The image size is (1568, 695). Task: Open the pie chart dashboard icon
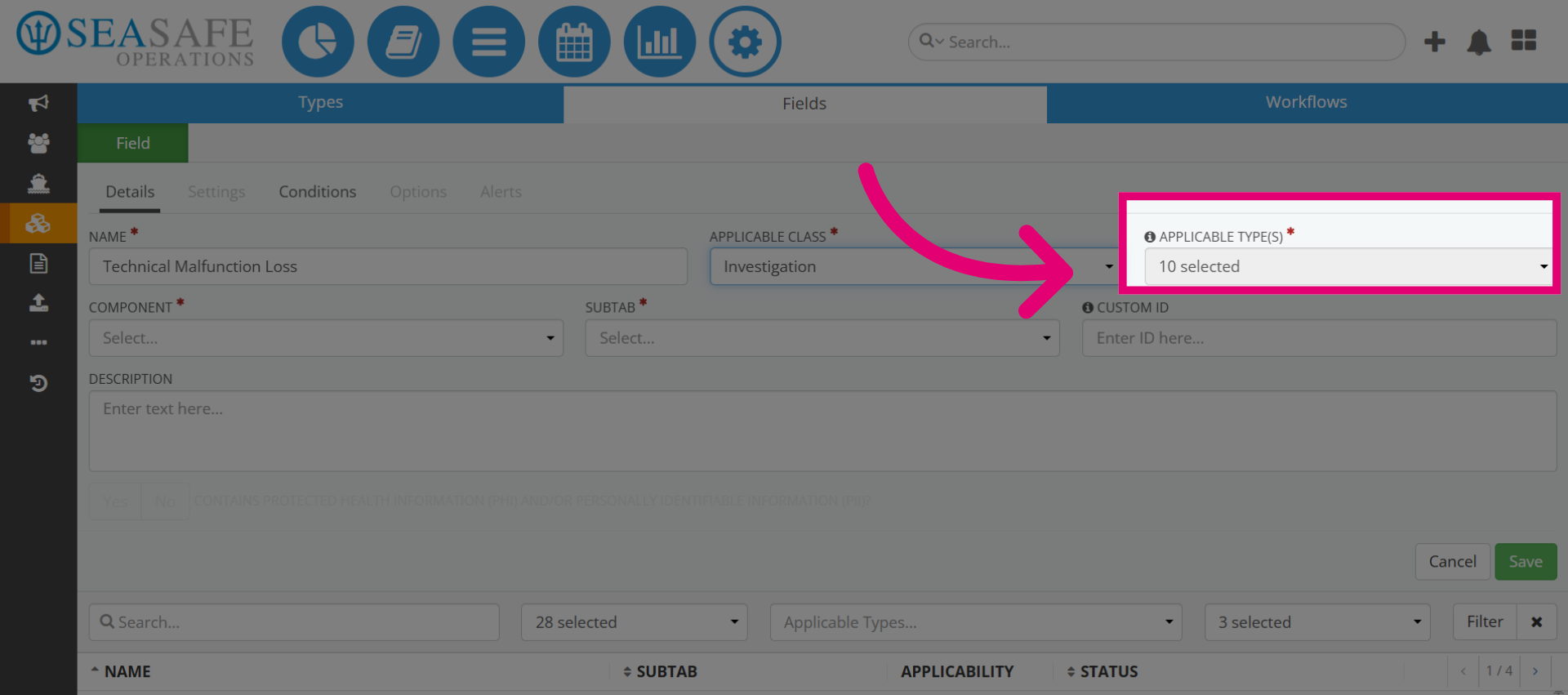pos(318,42)
